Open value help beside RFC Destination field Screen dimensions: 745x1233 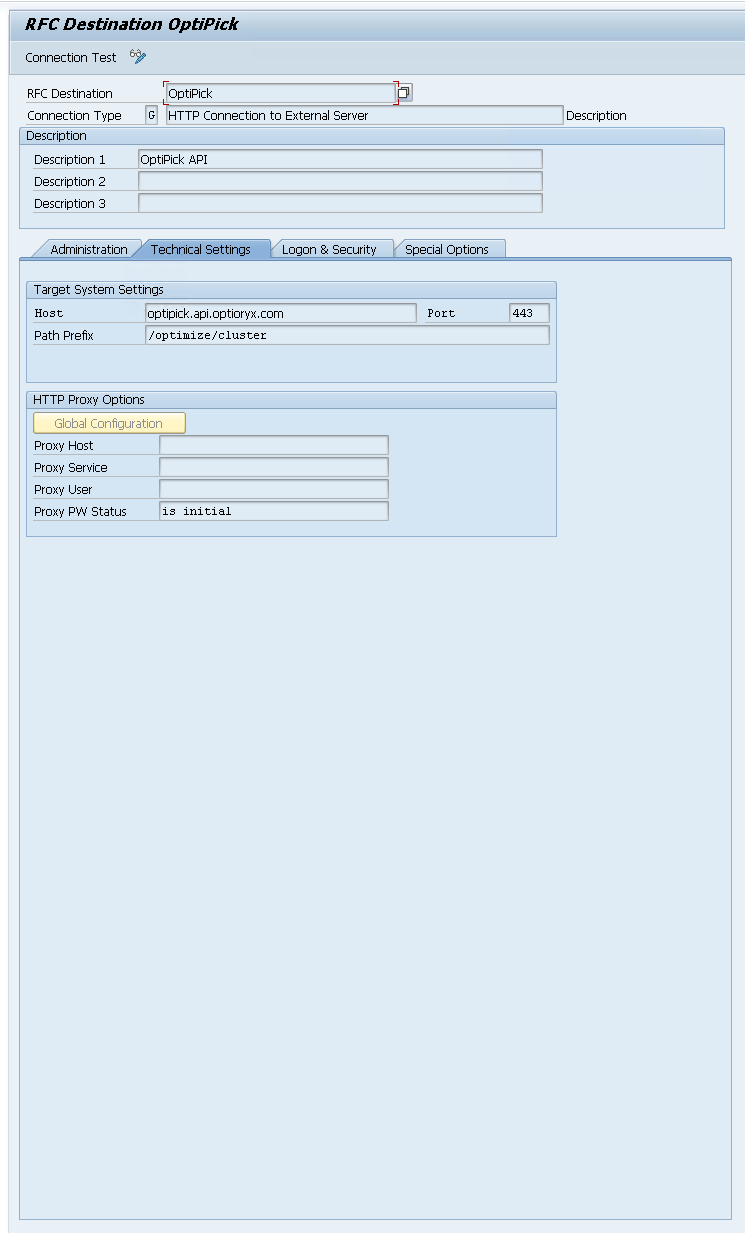(404, 93)
